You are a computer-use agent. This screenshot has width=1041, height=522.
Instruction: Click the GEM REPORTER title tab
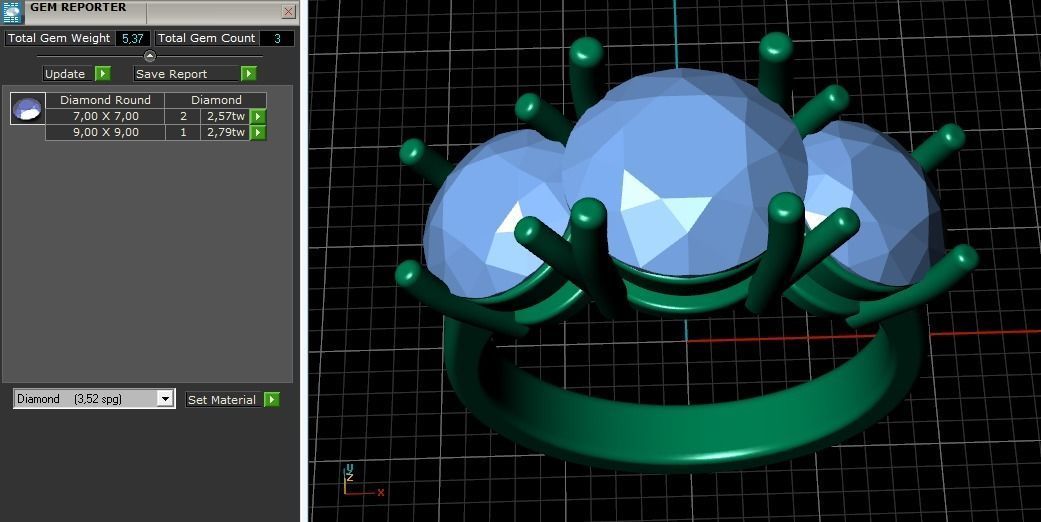(x=78, y=8)
